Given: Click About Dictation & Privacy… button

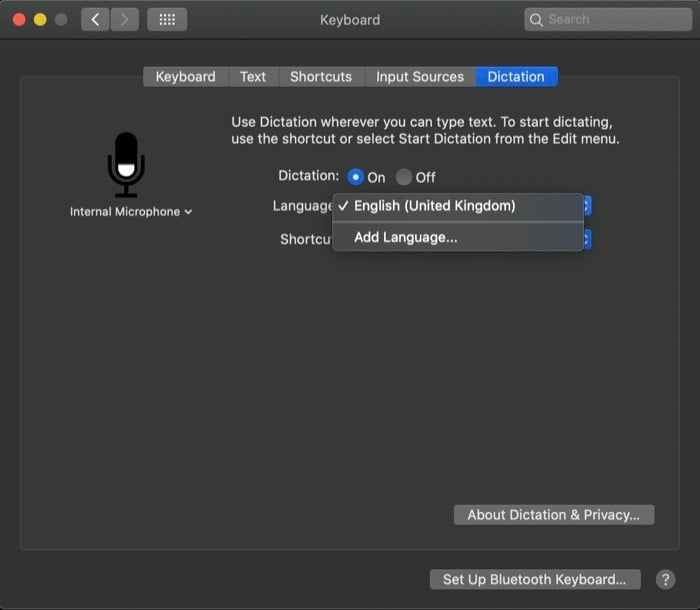Looking at the screenshot, I should [554, 515].
